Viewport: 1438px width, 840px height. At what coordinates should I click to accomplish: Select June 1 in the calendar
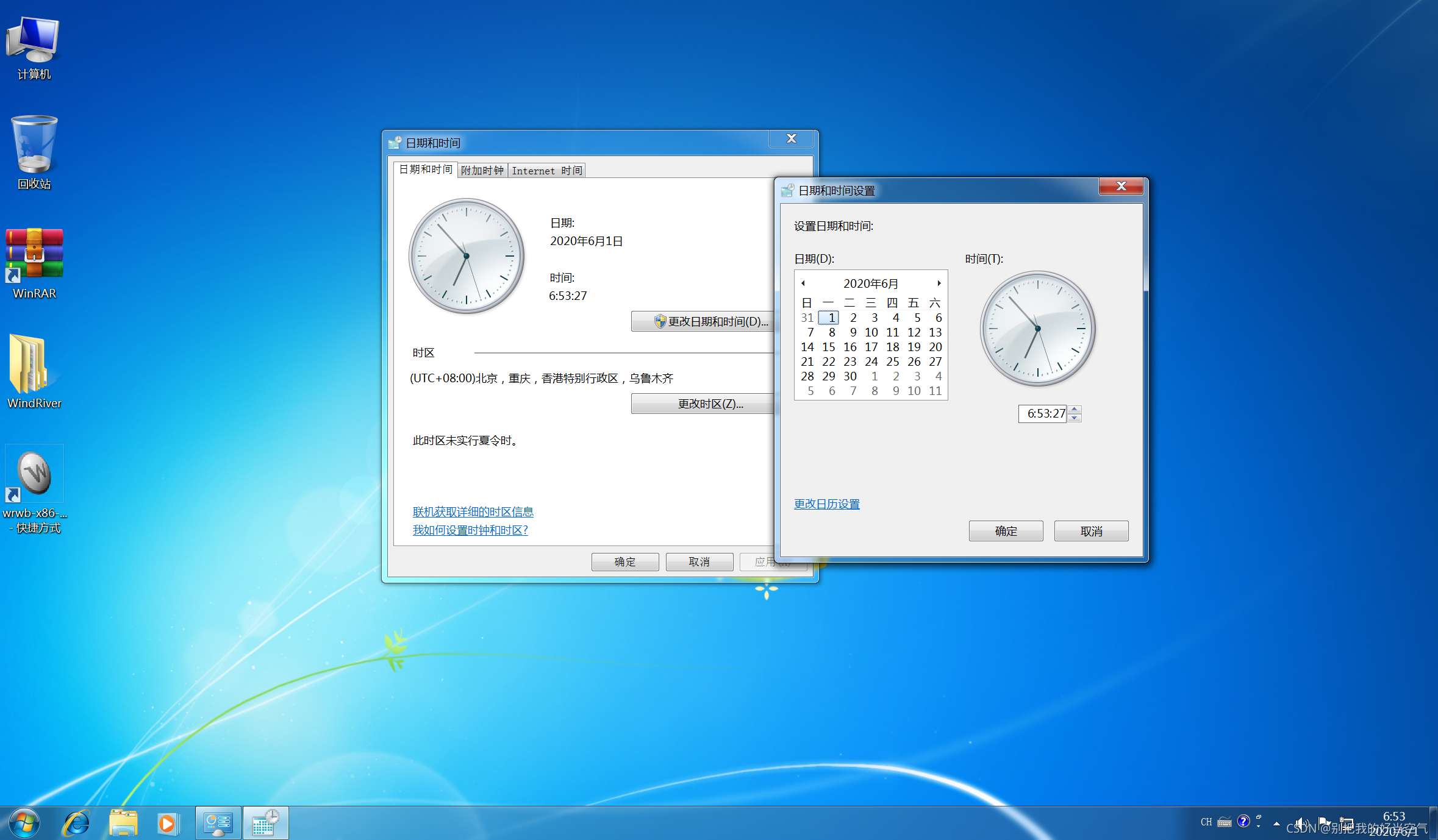[829, 318]
